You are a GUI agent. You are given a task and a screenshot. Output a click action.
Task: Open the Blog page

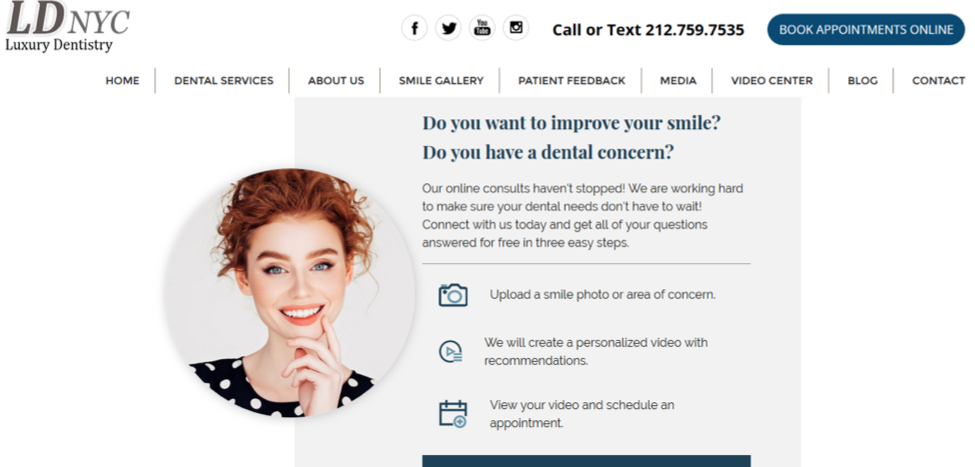click(862, 81)
